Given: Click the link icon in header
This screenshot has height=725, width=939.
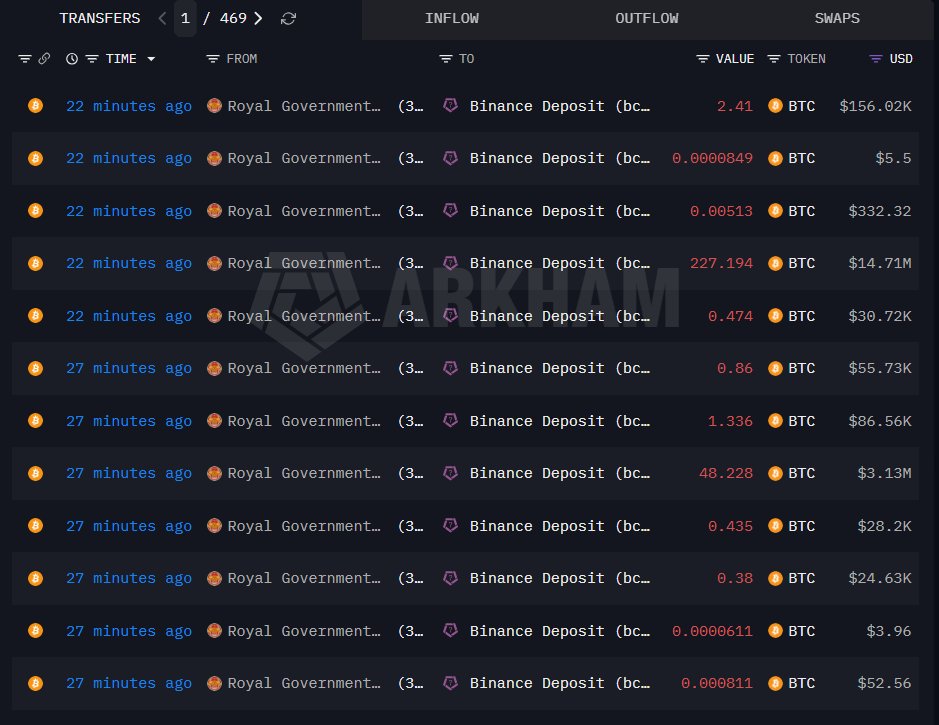Looking at the screenshot, I should click(44, 59).
